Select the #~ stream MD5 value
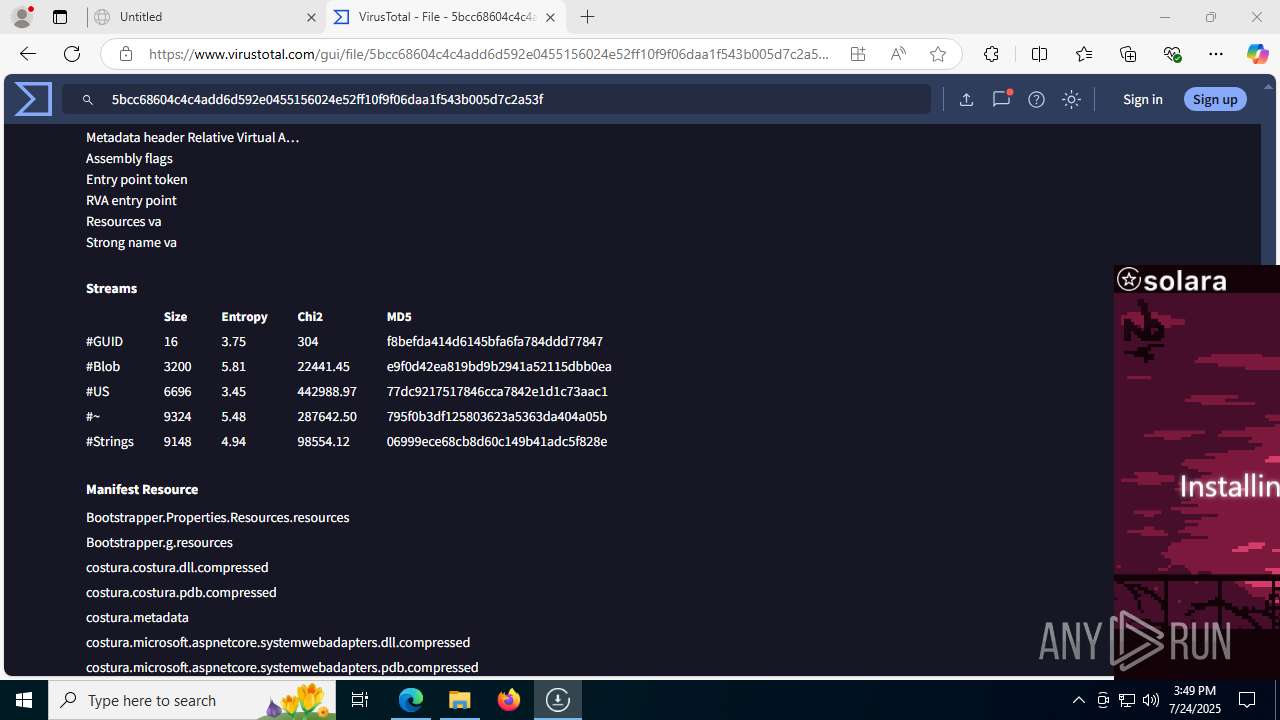This screenshot has height=720, width=1280. click(496, 416)
